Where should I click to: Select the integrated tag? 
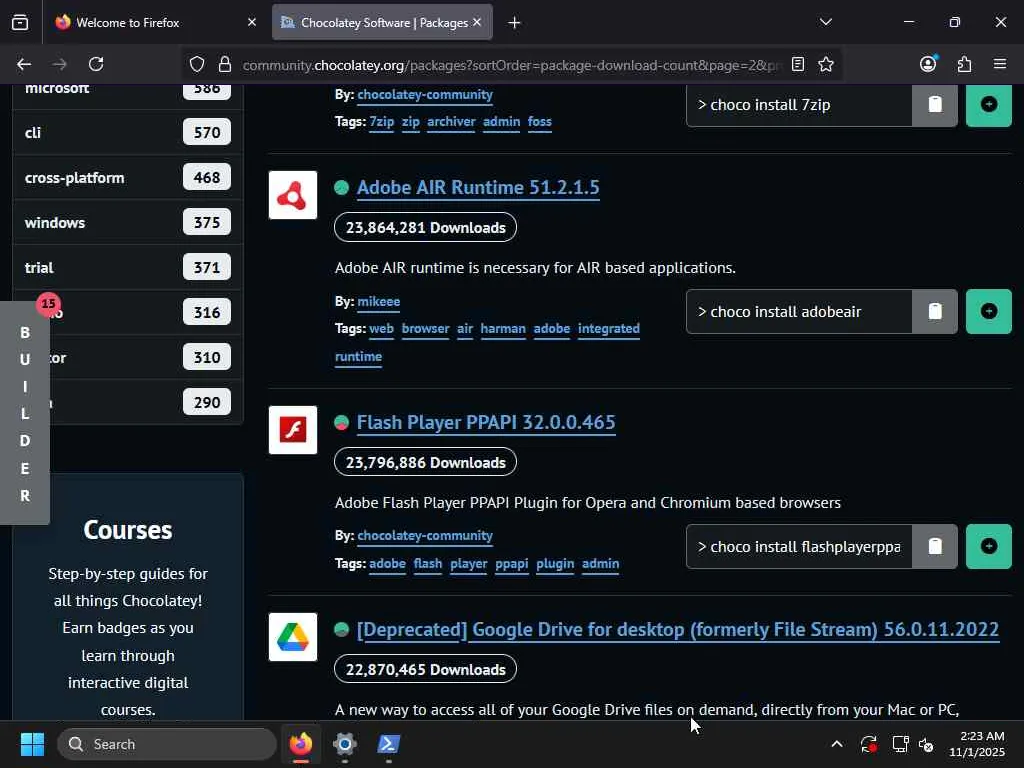pyautogui.click(x=609, y=329)
